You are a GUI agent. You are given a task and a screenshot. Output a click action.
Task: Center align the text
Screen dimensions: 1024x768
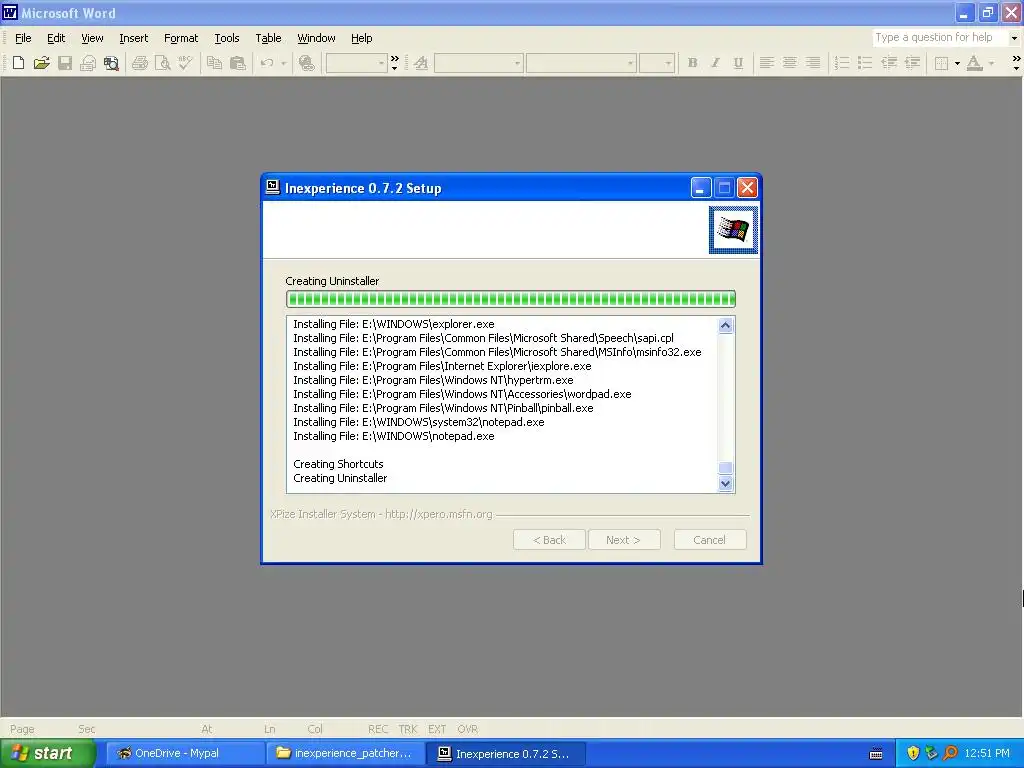tap(790, 63)
